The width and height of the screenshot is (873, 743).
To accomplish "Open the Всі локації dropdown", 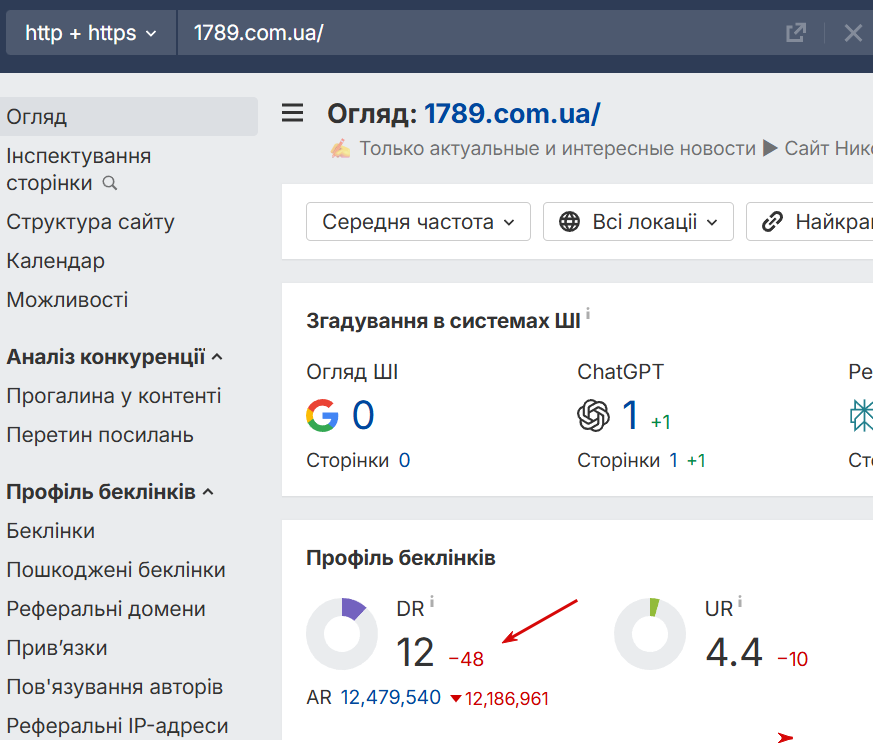I will click(638, 222).
